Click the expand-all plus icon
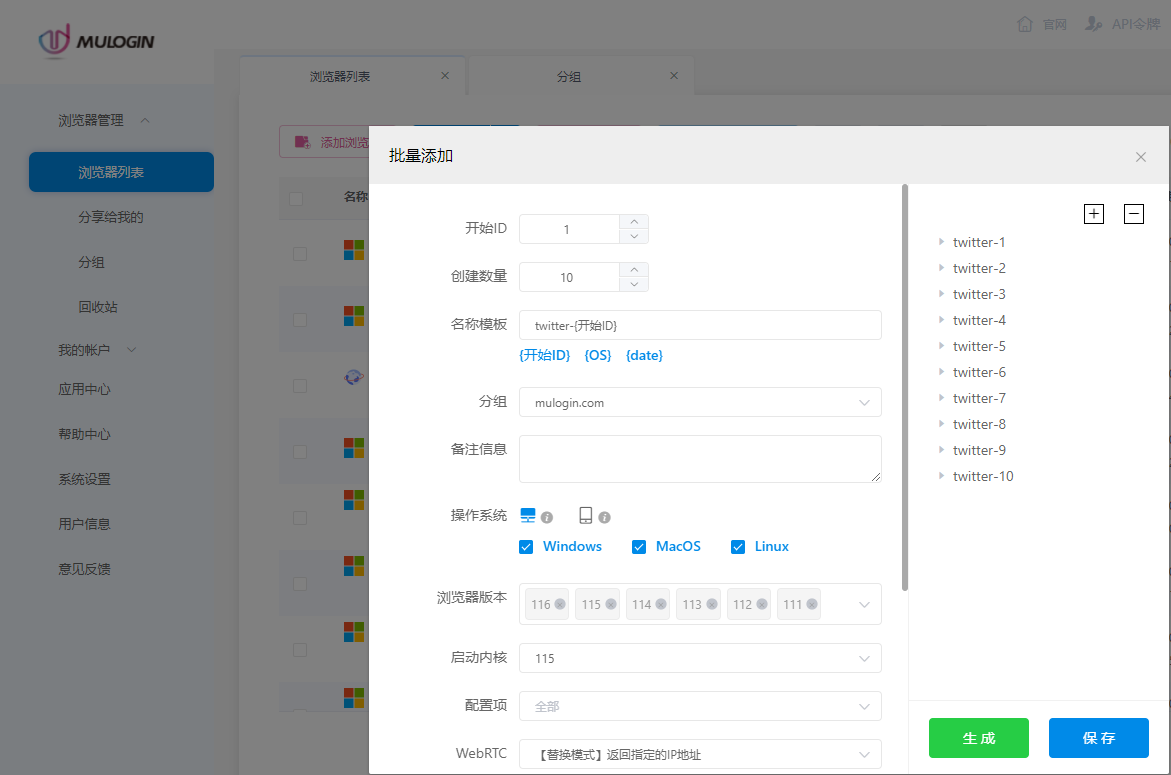 (1094, 214)
